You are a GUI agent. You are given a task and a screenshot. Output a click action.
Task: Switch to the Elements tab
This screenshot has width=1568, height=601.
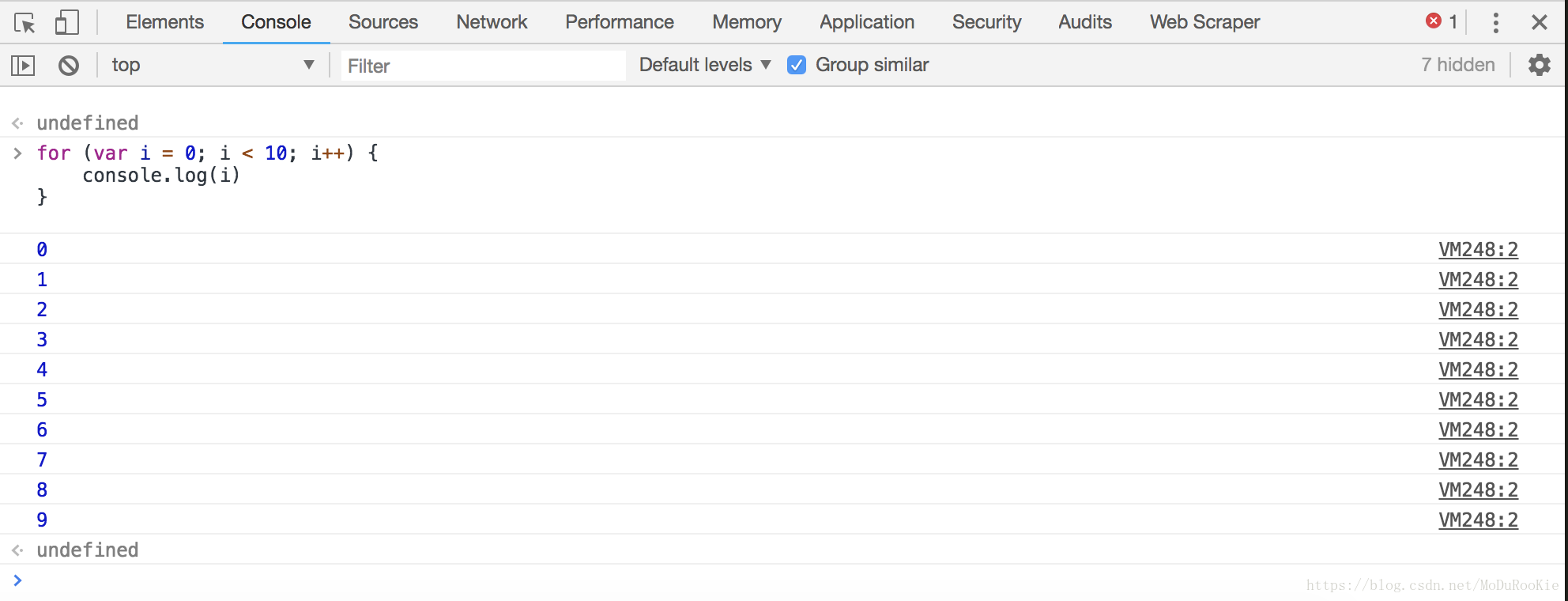[x=164, y=22]
